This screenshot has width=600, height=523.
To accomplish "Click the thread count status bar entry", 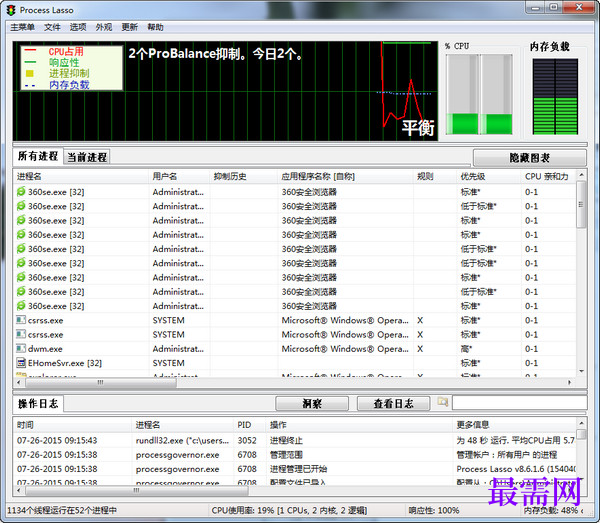I will click(x=62, y=510).
